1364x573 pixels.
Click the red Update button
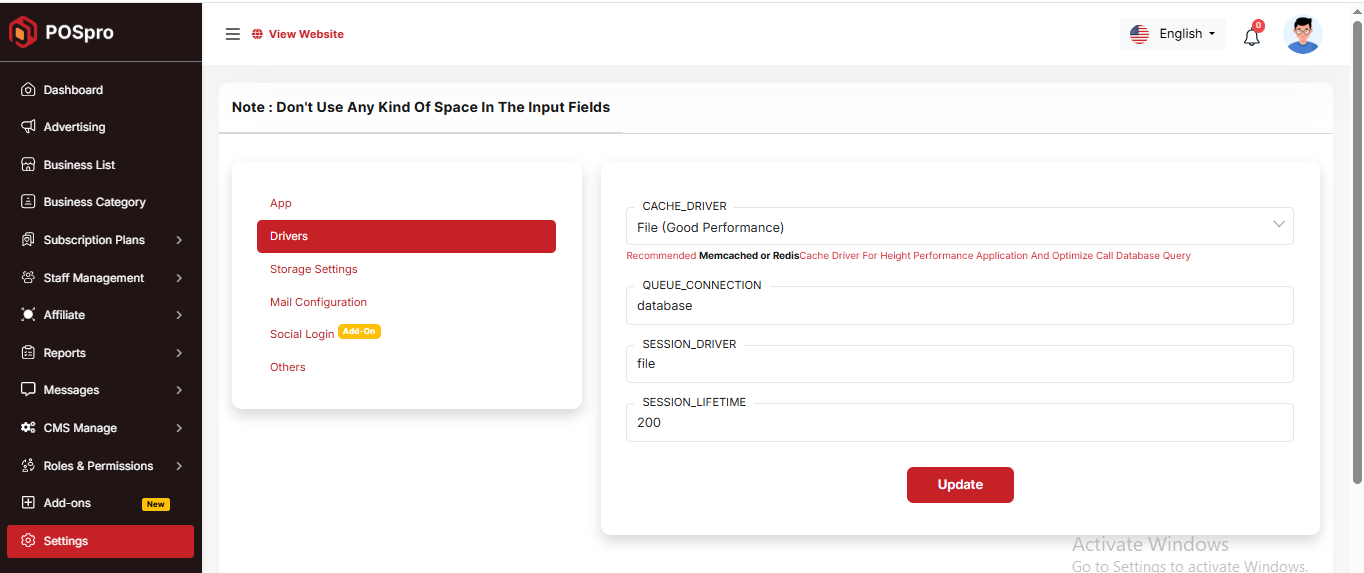960,485
